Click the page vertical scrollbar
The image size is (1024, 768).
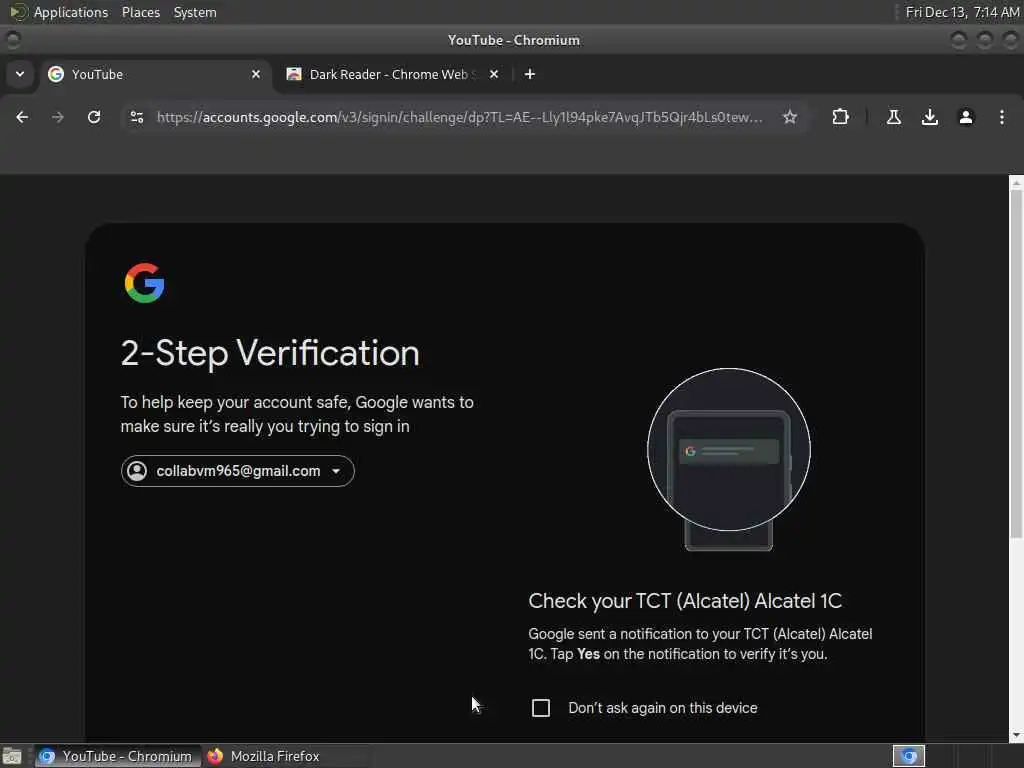click(x=1016, y=366)
